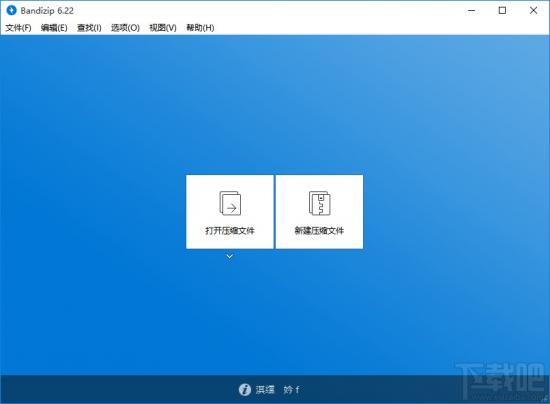Click the new archive zipper icon

320,203
